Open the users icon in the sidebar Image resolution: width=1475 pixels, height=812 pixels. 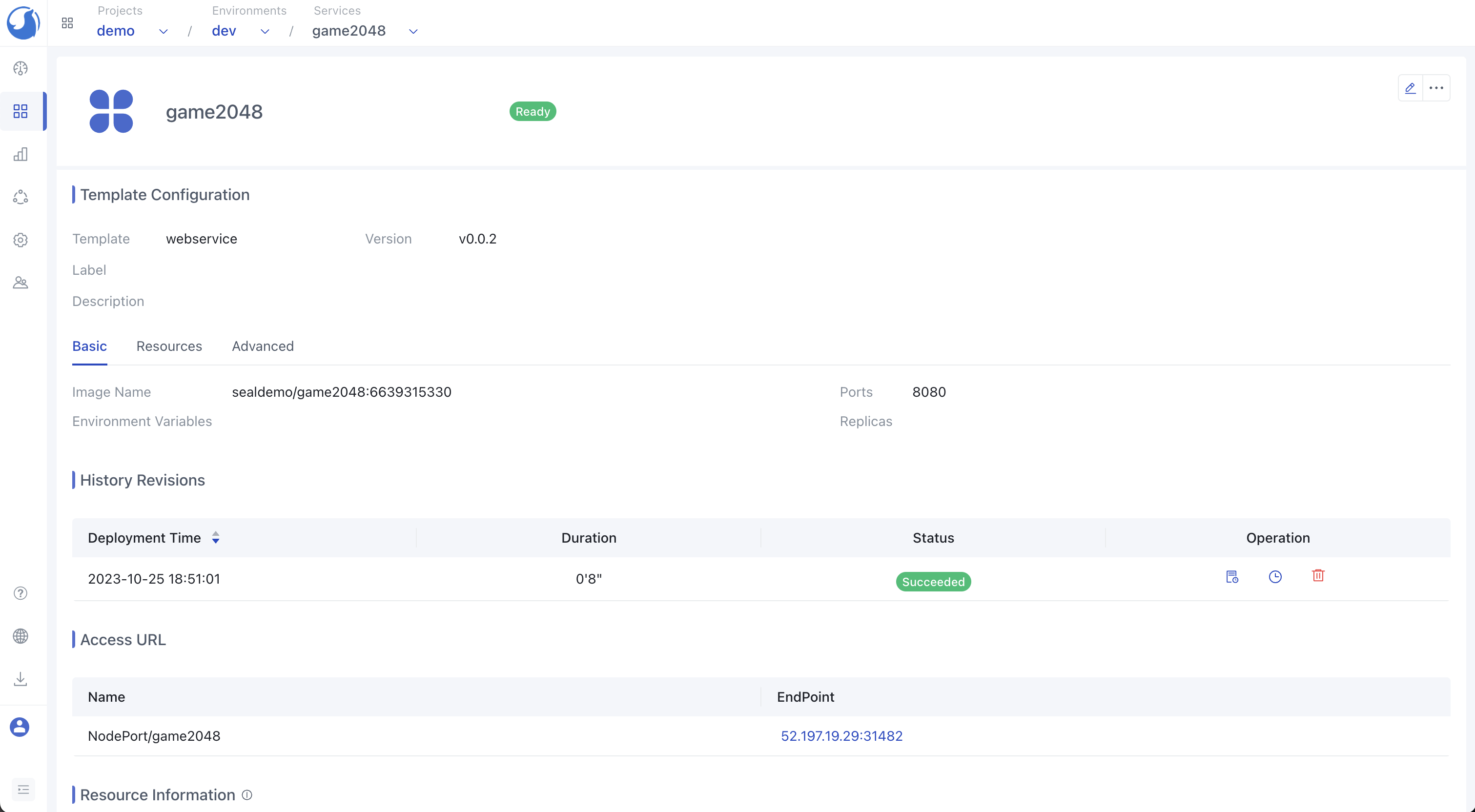coord(20,283)
